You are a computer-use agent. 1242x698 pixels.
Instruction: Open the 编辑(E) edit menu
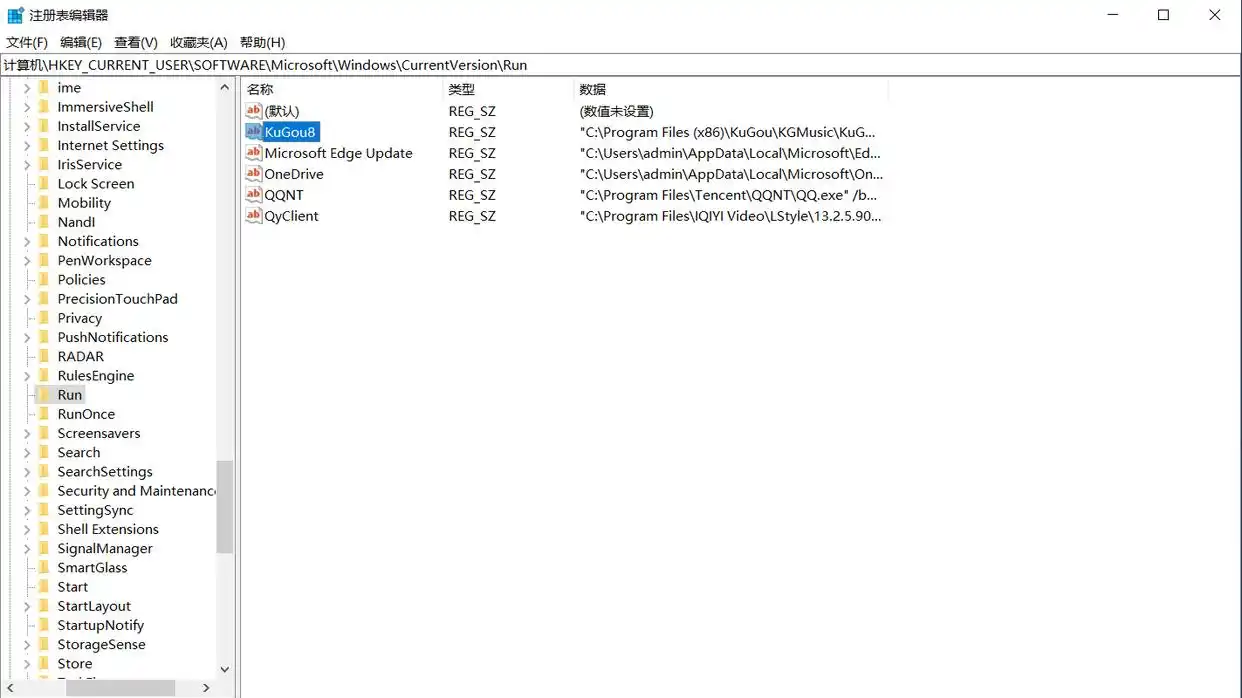coord(81,42)
